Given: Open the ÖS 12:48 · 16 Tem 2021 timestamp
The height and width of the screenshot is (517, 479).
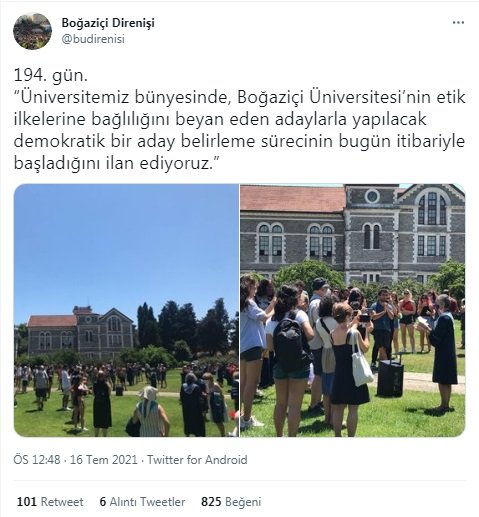Looking at the screenshot, I should [75, 460].
